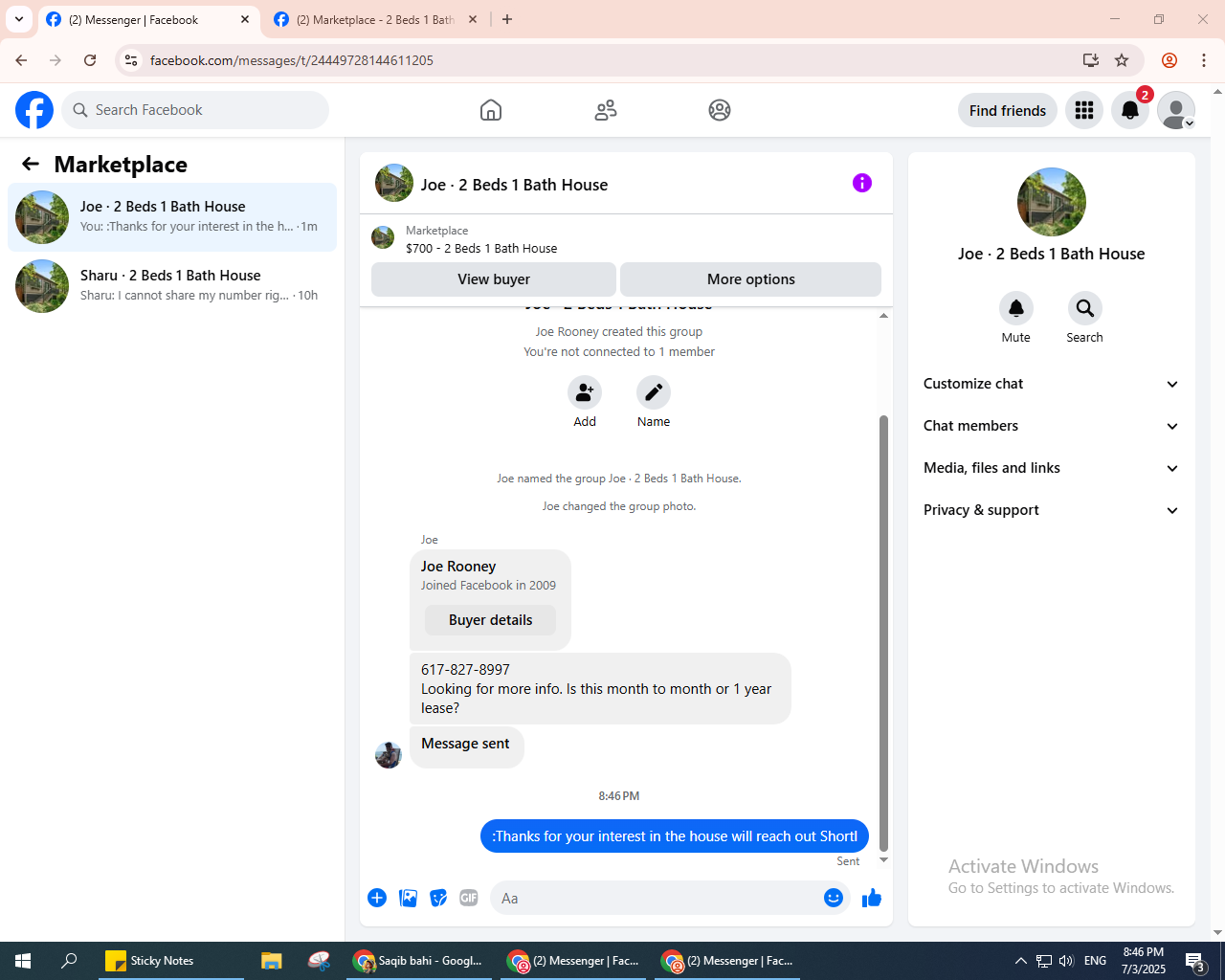
Task: Click the View buyer button
Action: point(494,279)
